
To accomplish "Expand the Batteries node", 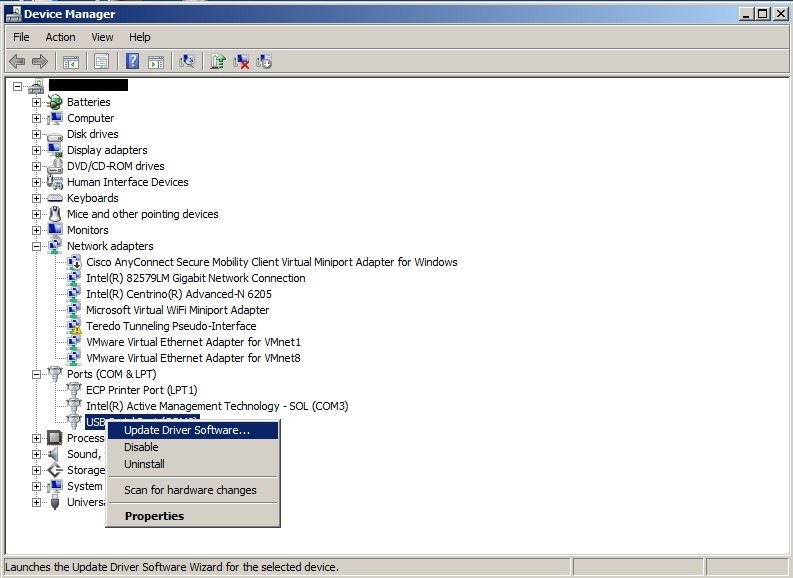I will [36, 103].
